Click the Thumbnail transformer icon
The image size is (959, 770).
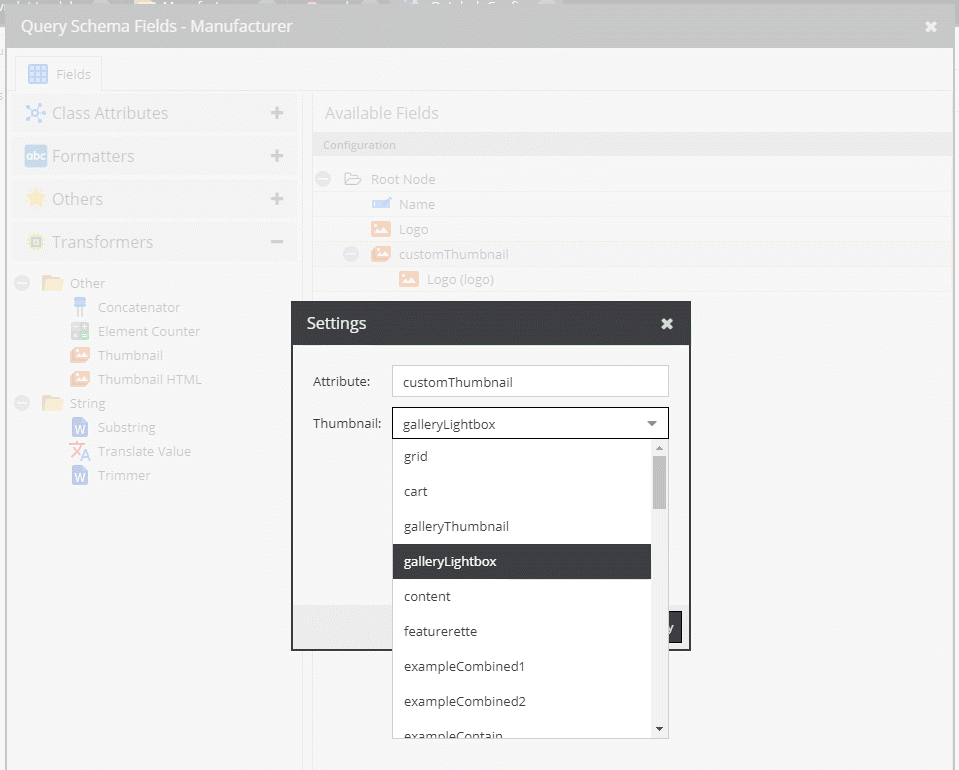pyautogui.click(x=80, y=356)
